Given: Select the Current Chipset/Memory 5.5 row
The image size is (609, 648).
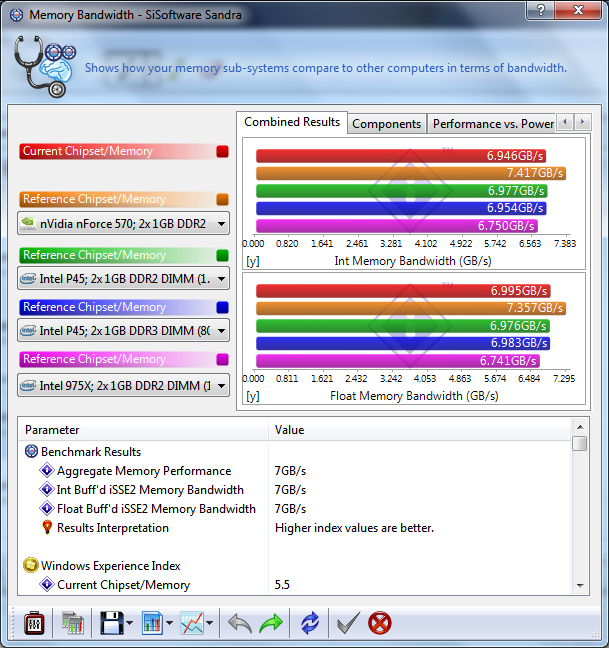Looking at the screenshot, I should (x=295, y=584).
